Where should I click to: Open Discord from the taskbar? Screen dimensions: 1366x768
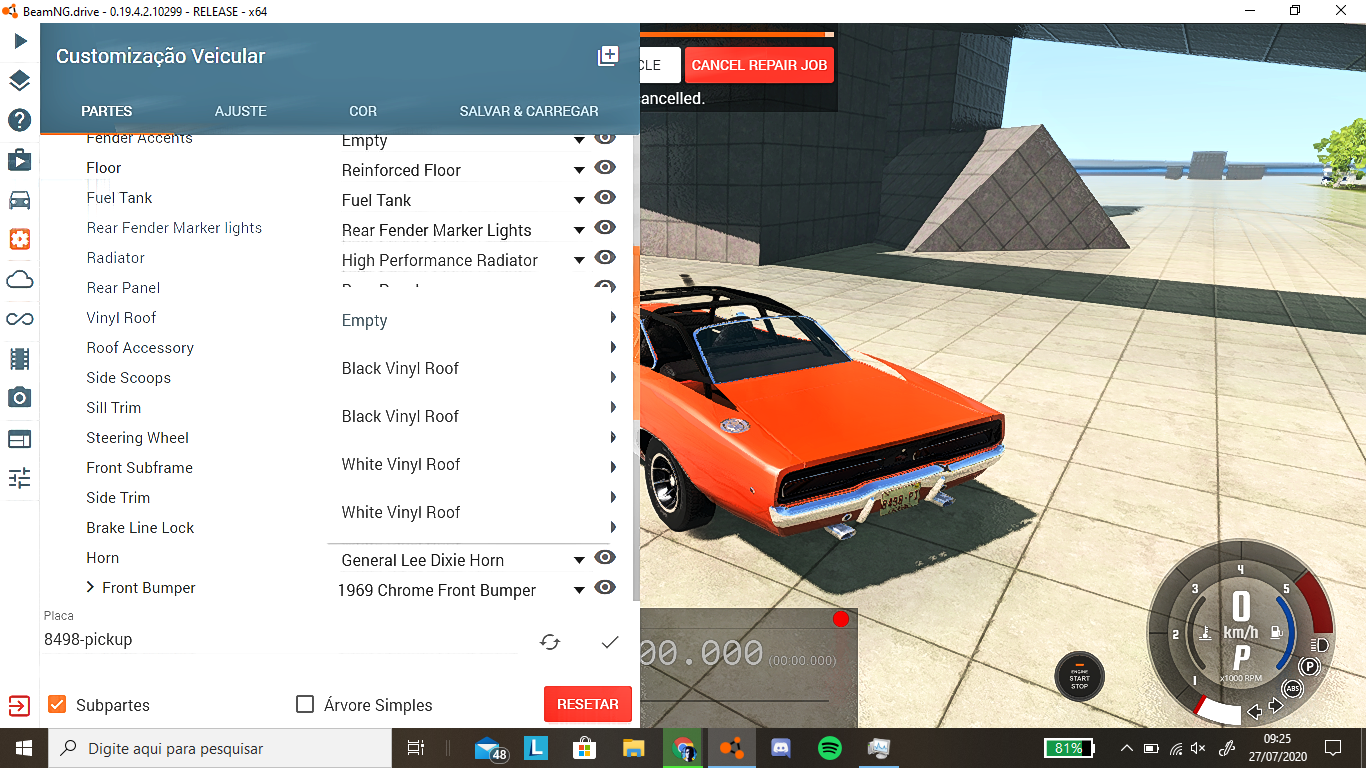[781, 748]
